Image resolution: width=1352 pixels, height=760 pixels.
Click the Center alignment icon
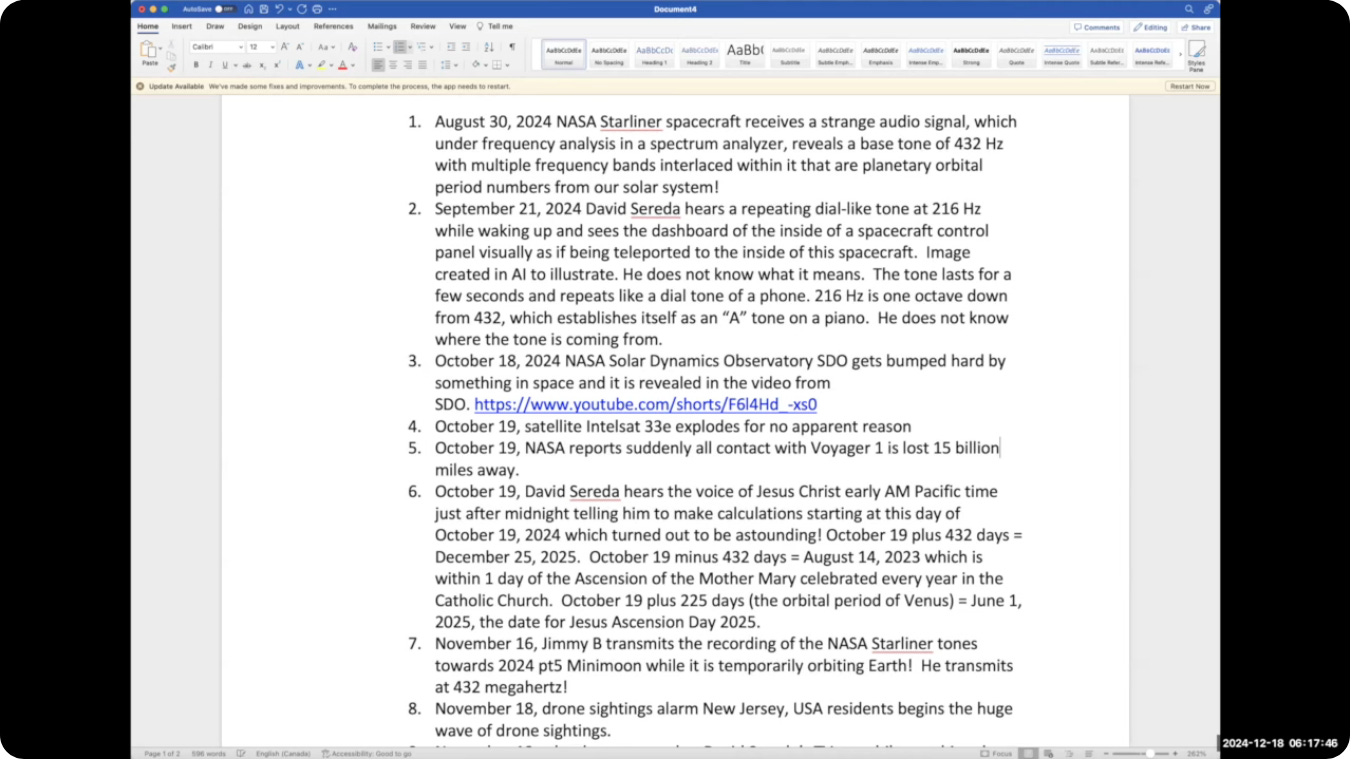(393, 65)
